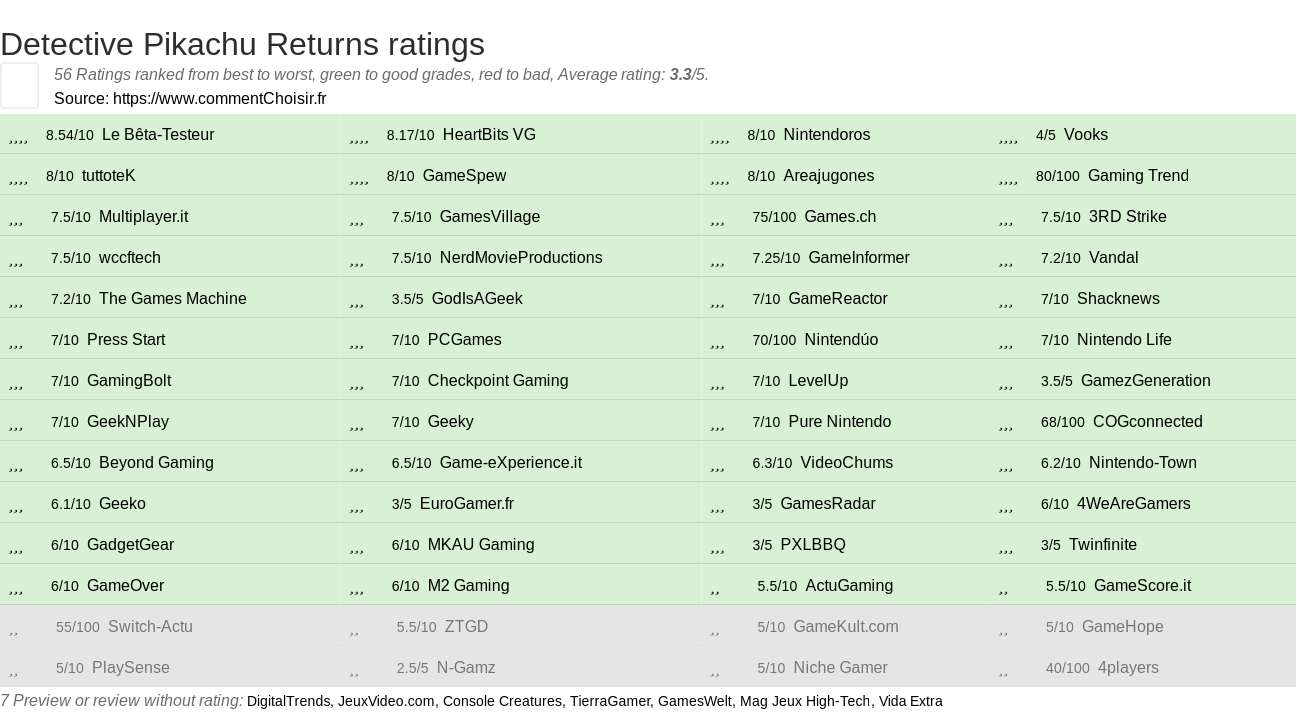Click star rating icons beside Switch-Actu
The image size is (1296, 712).
(14, 629)
